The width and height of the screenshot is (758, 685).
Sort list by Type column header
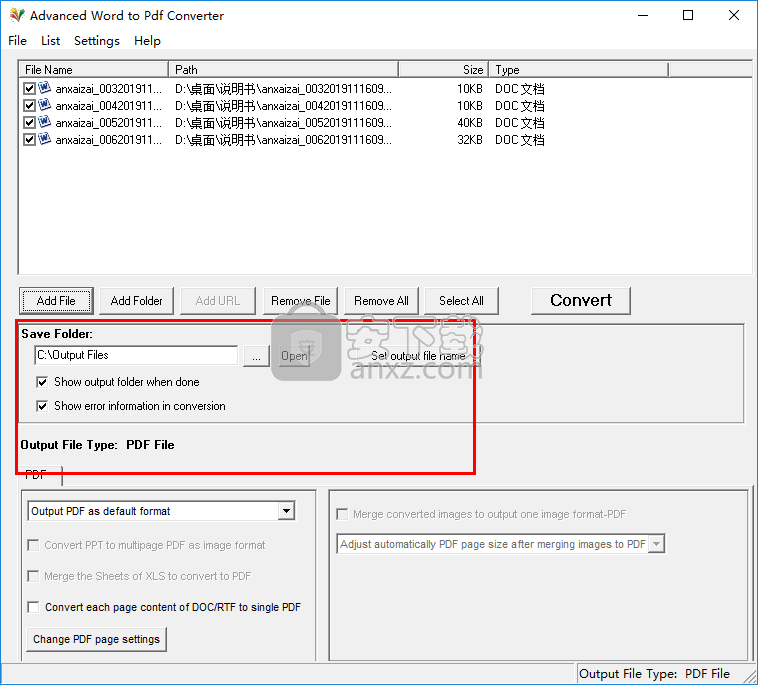coord(578,70)
